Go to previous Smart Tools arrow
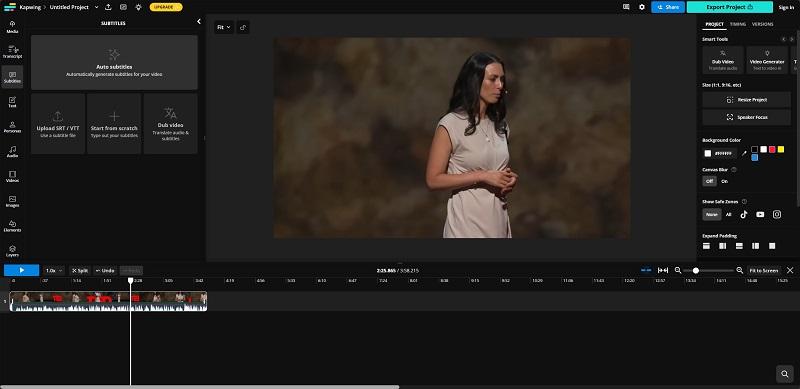This screenshot has height=389, width=800. click(x=784, y=39)
